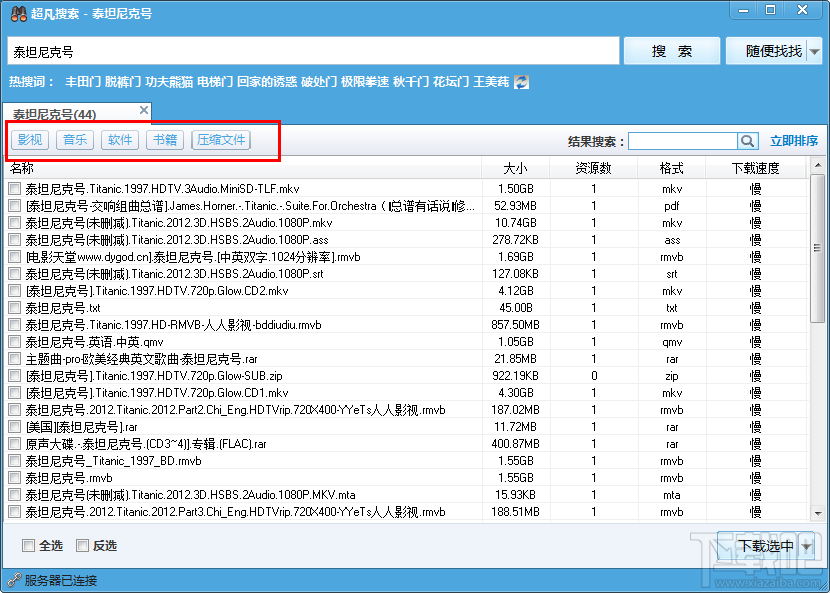Click hot word 电梯门

point(215,82)
